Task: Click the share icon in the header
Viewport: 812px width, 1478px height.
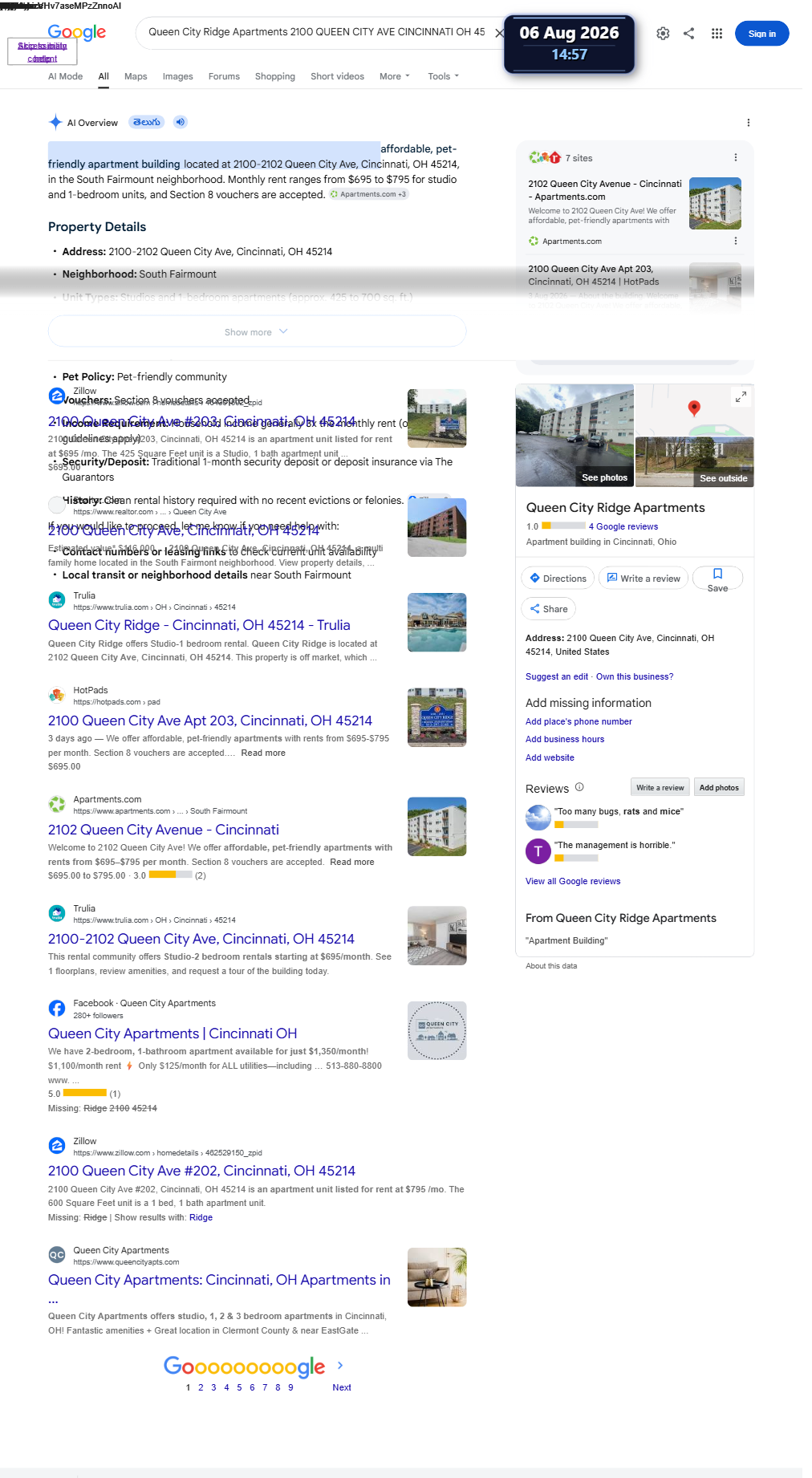Action: [x=688, y=34]
